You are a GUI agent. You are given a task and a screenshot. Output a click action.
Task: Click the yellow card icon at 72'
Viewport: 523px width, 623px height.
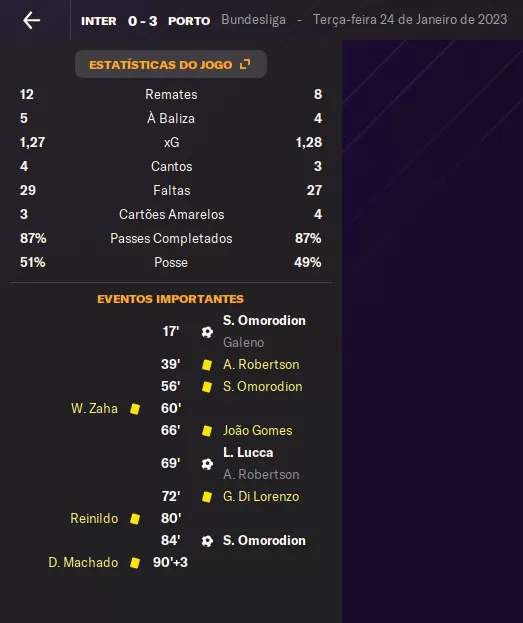coord(207,497)
